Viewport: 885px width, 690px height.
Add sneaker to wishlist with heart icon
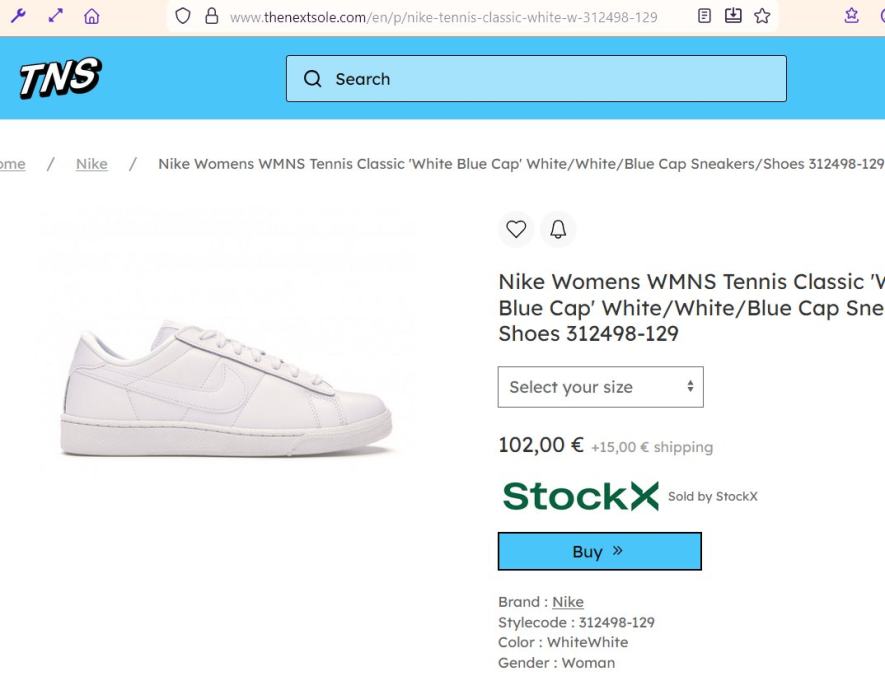pos(516,230)
